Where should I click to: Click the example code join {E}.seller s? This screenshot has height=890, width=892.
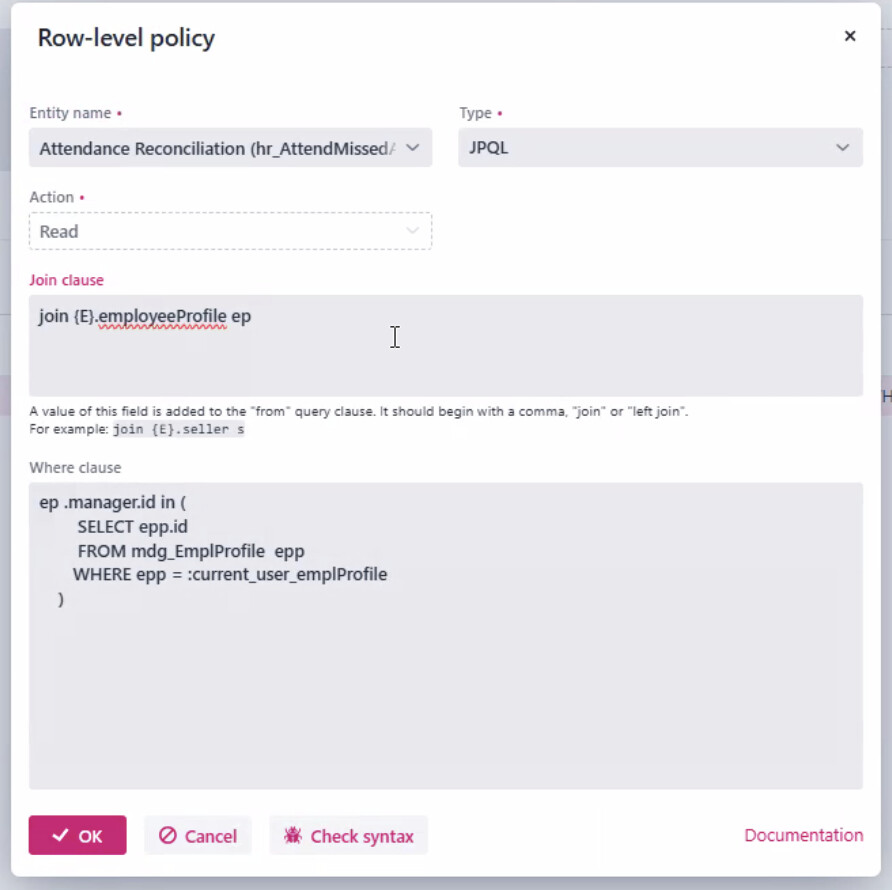point(179,430)
